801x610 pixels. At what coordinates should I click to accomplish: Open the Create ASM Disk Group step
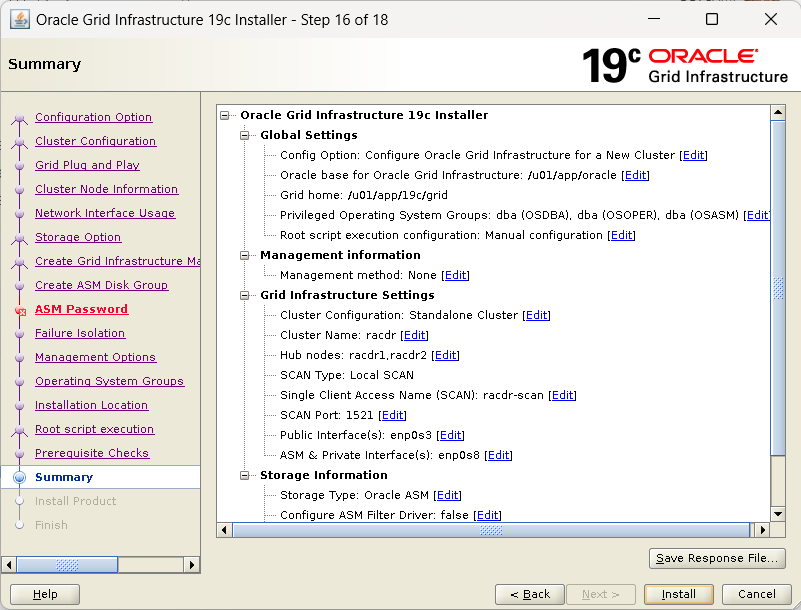click(x=101, y=285)
